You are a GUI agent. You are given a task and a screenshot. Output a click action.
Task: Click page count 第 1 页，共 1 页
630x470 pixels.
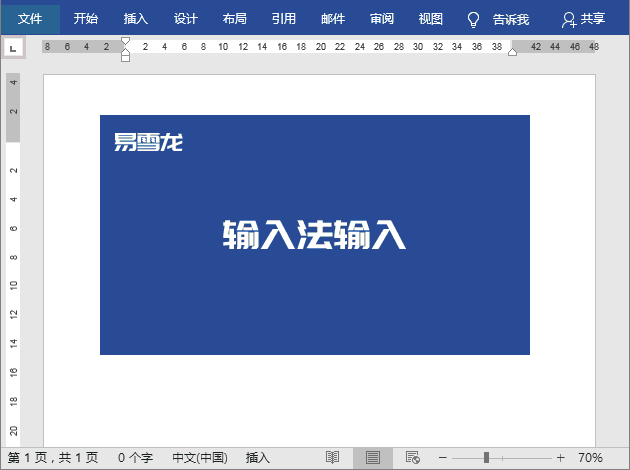pyautogui.click(x=53, y=458)
